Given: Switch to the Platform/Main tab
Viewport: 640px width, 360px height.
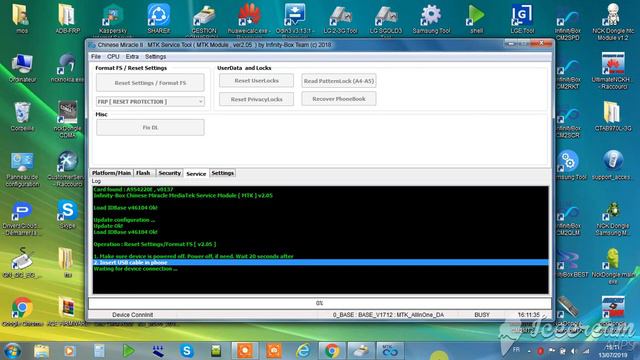Looking at the screenshot, I should click(111, 173).
